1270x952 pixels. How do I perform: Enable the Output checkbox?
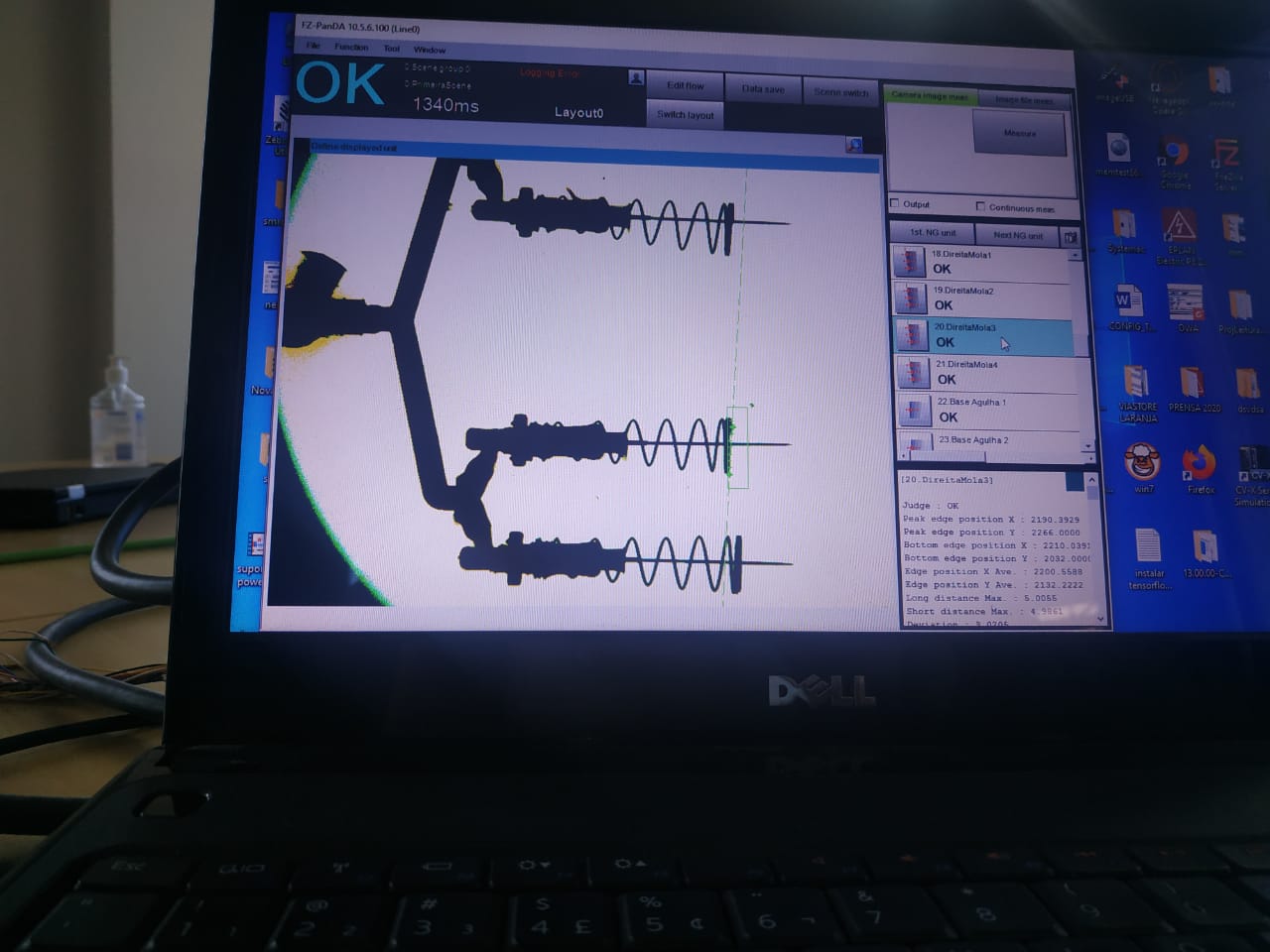pos(894,203)
